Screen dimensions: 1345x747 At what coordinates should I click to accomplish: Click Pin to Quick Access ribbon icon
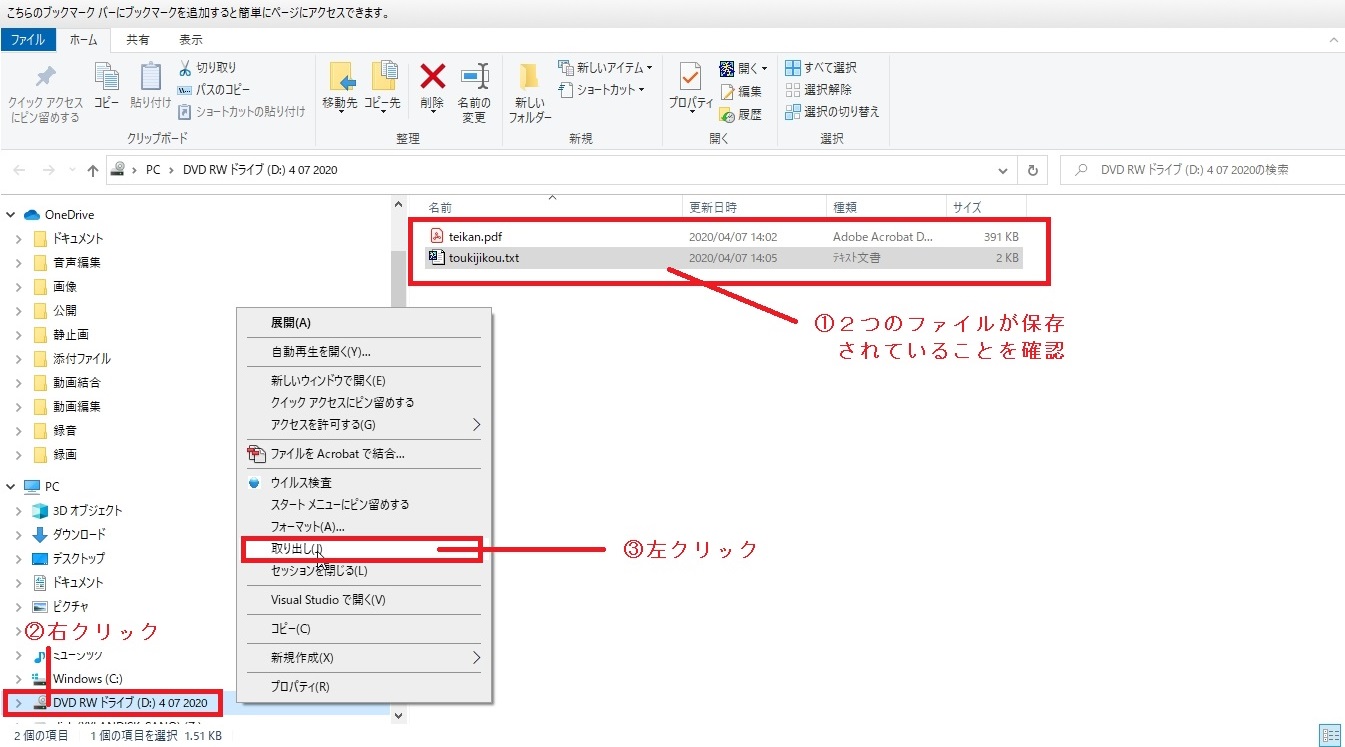point(45,78)
